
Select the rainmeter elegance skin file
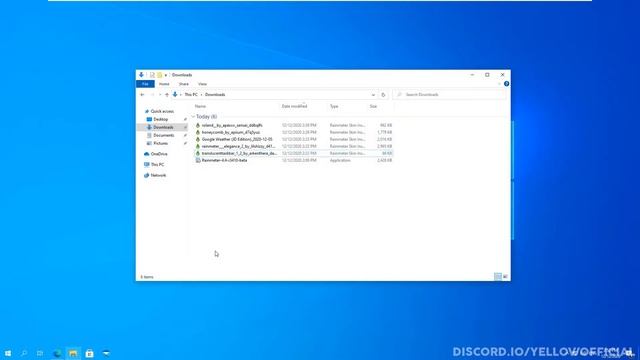click(293, 146)
